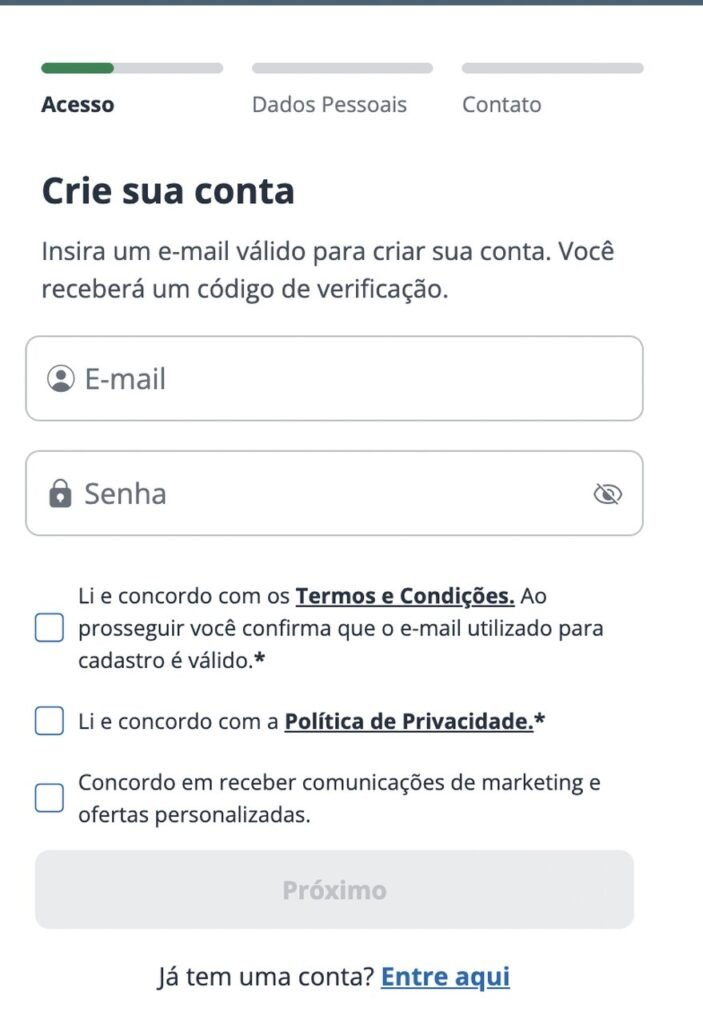Click the padlock icon in the Senha field
The image size is (703, 1024).
pos(62,493)
